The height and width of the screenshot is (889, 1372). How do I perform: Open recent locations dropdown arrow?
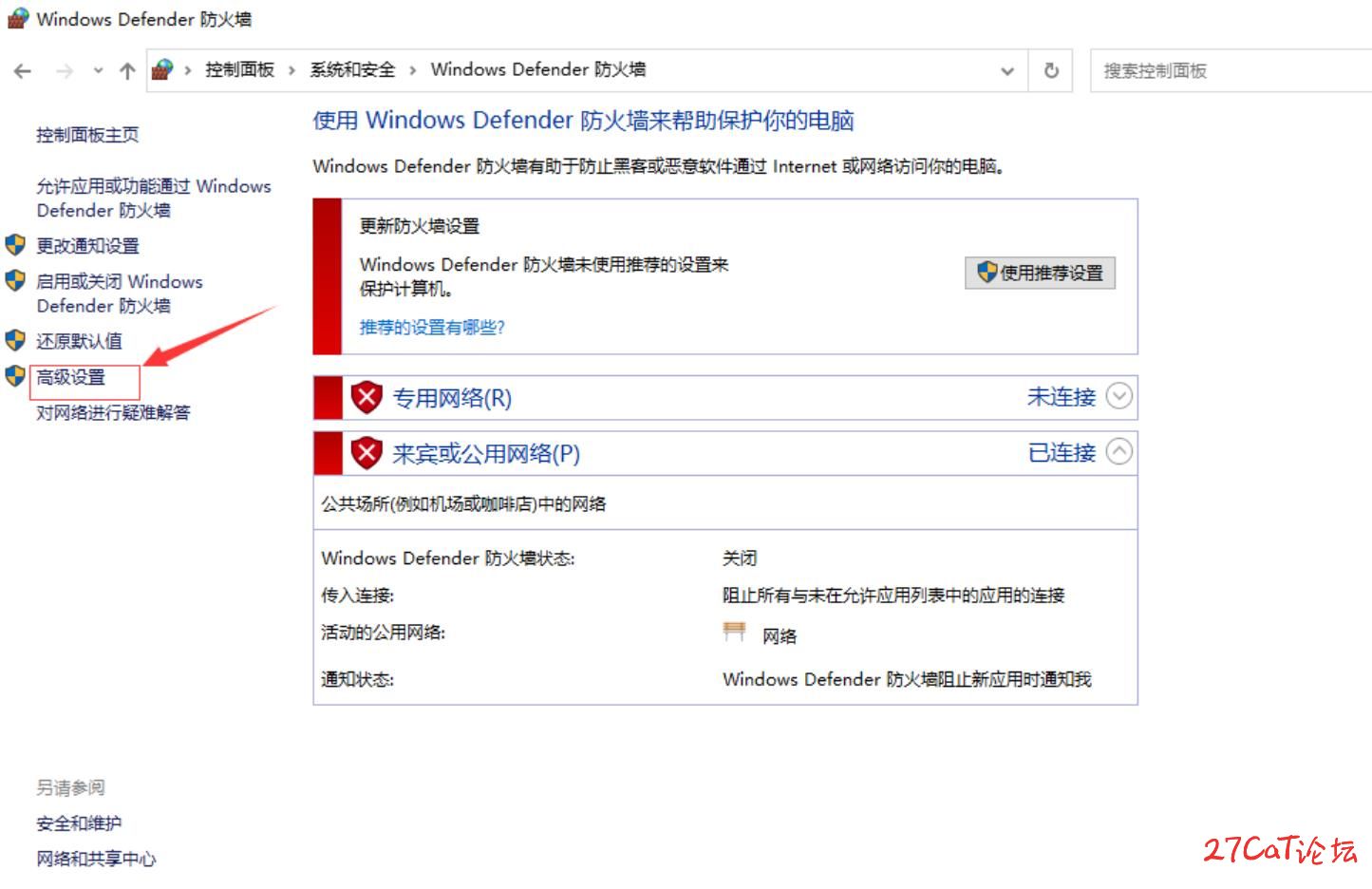point(98,71)
